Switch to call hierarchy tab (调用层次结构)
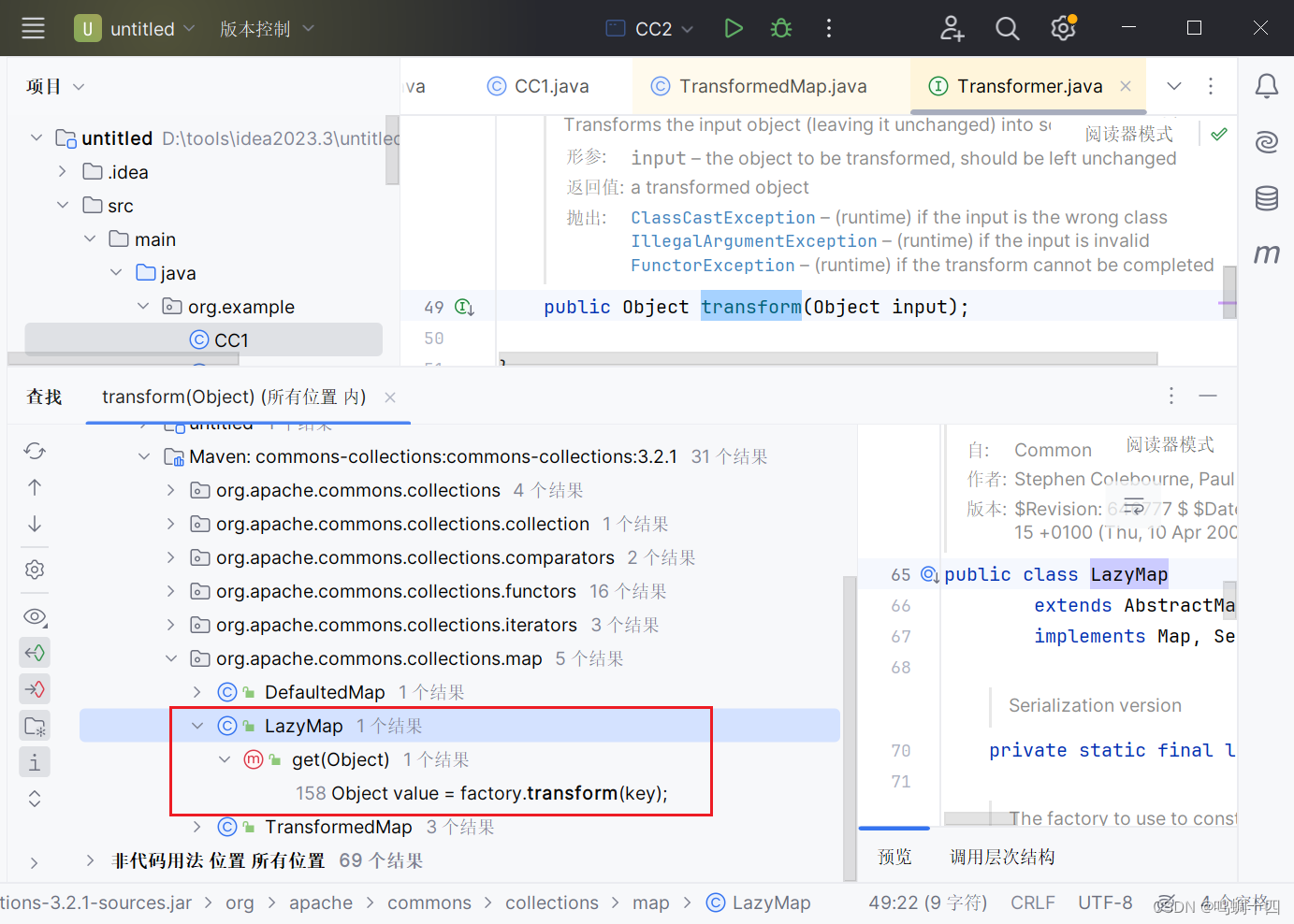 (x=1002, y=857)
